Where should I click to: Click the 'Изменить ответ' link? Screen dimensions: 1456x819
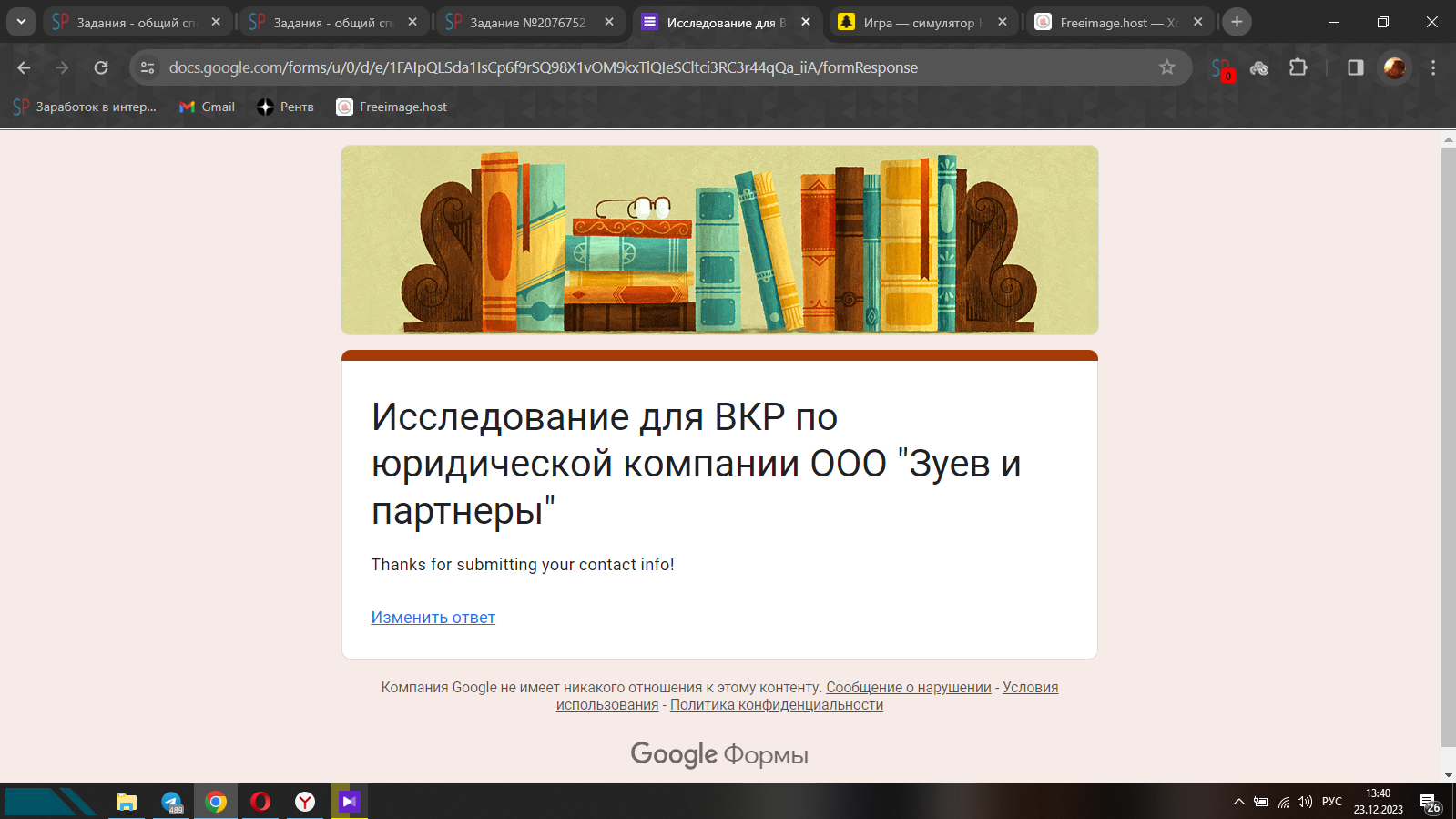[x=433, y=618]
